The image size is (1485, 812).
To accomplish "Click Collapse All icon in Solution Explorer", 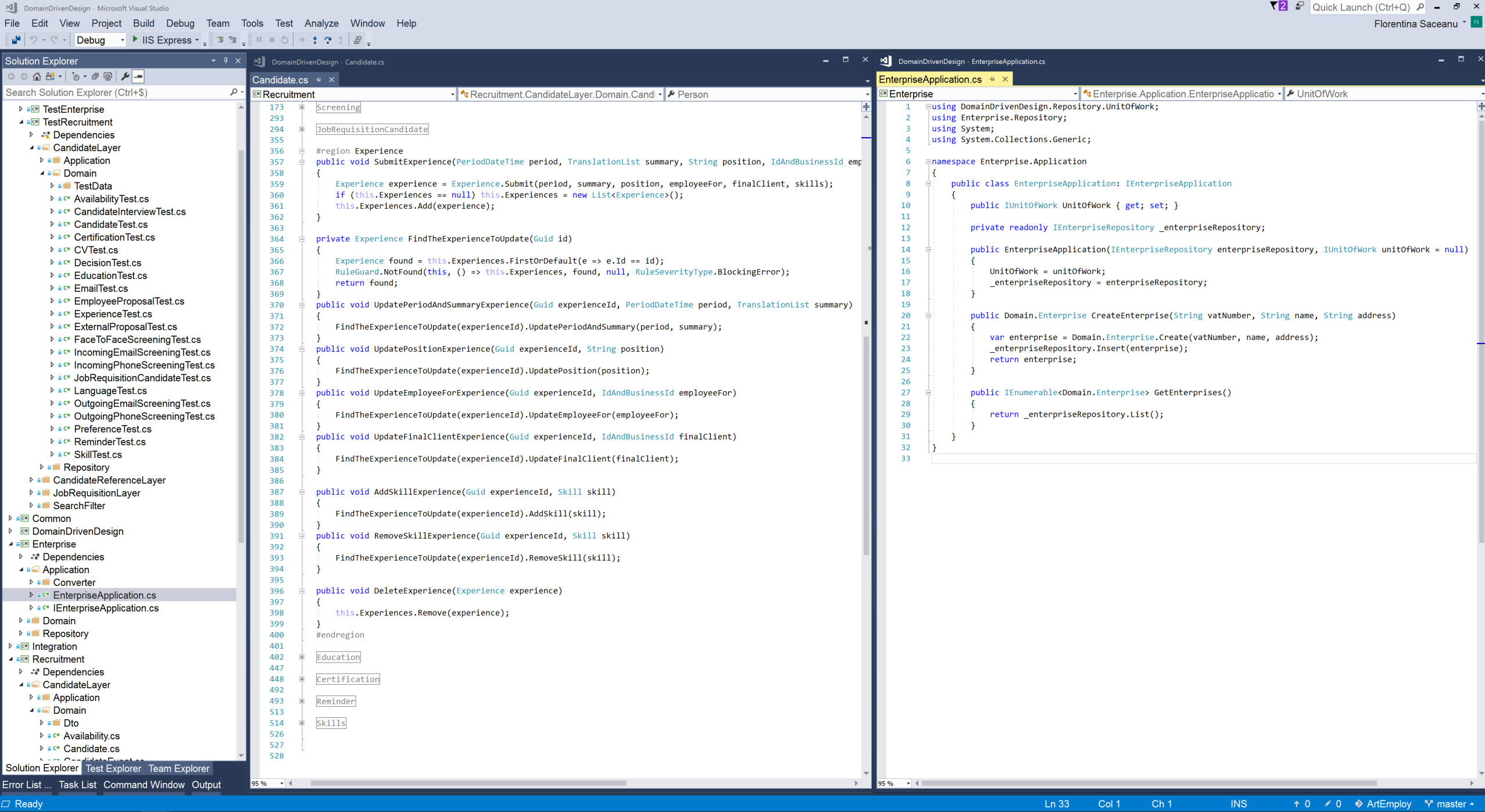I will tap(95, 76).
